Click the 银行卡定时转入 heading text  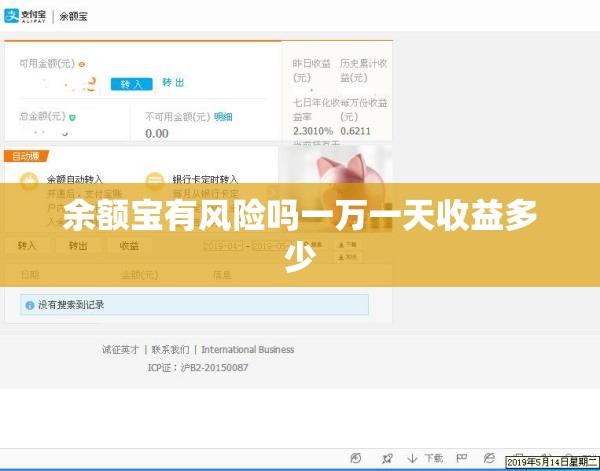point(205,179)
